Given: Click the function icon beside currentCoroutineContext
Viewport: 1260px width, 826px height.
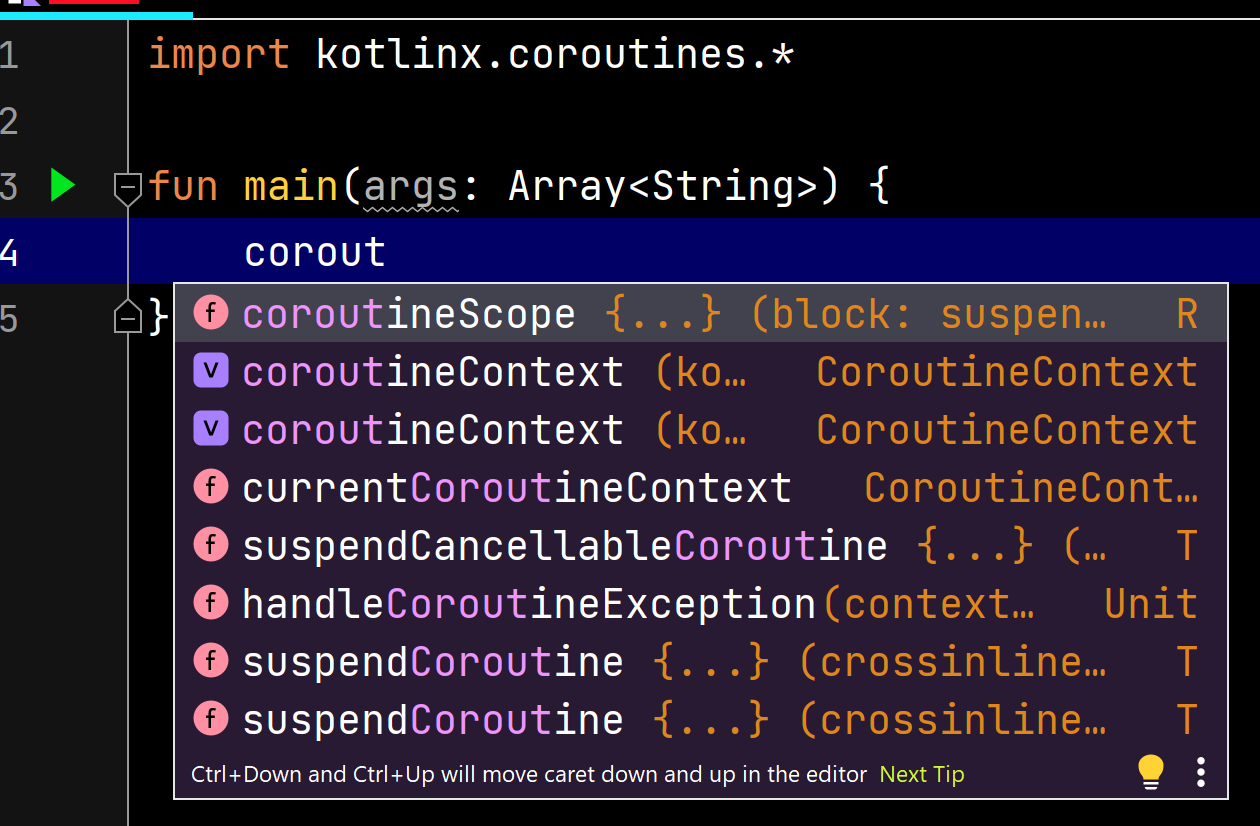Looking at the screenshot, I should point(211,488).
